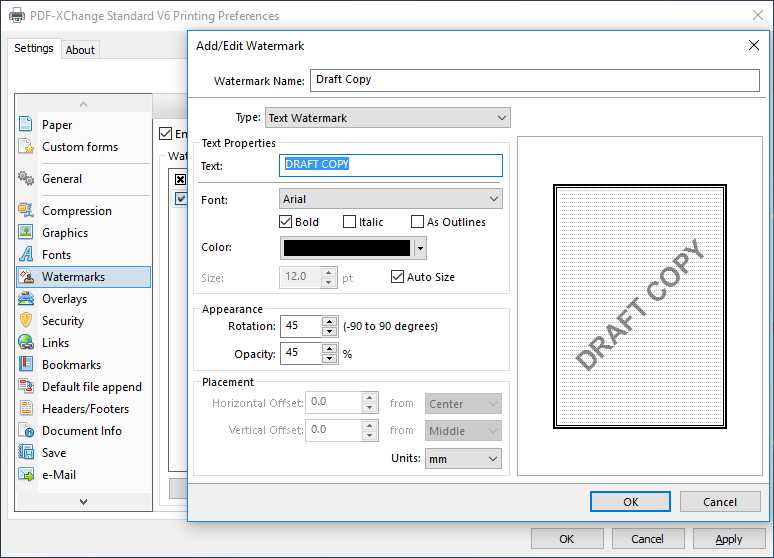
Task: Uncheck the Auto Size checkbox
Action: tap(397, 277)
